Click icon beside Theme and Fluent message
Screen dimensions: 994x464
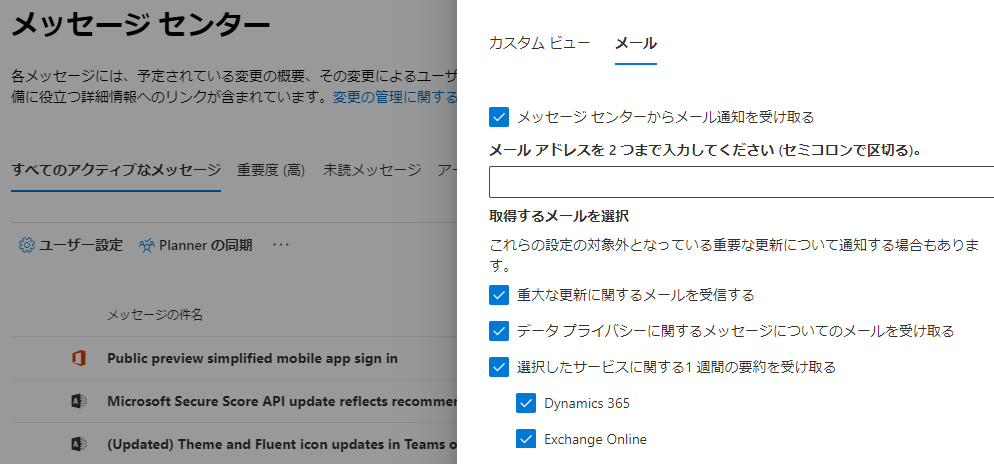pyautogui.click(x=79, y=444)
